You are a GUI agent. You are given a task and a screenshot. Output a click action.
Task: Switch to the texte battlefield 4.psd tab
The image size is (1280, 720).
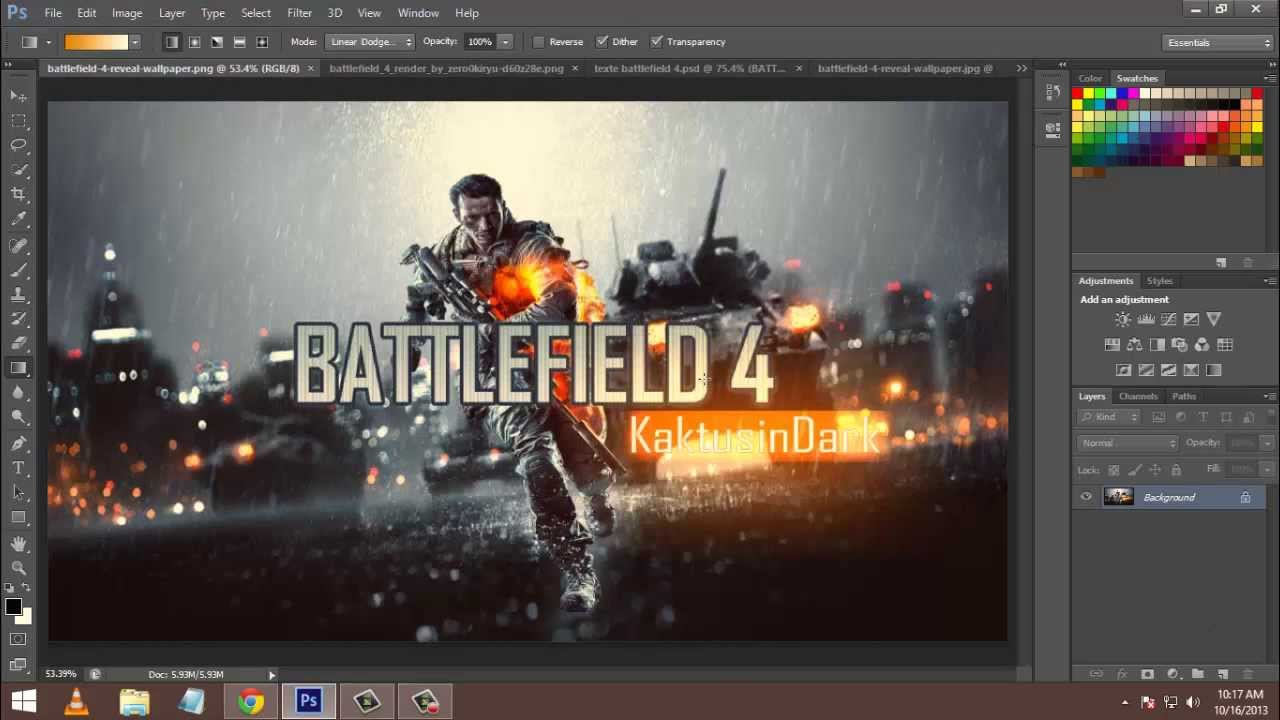(x=690, y=68)
